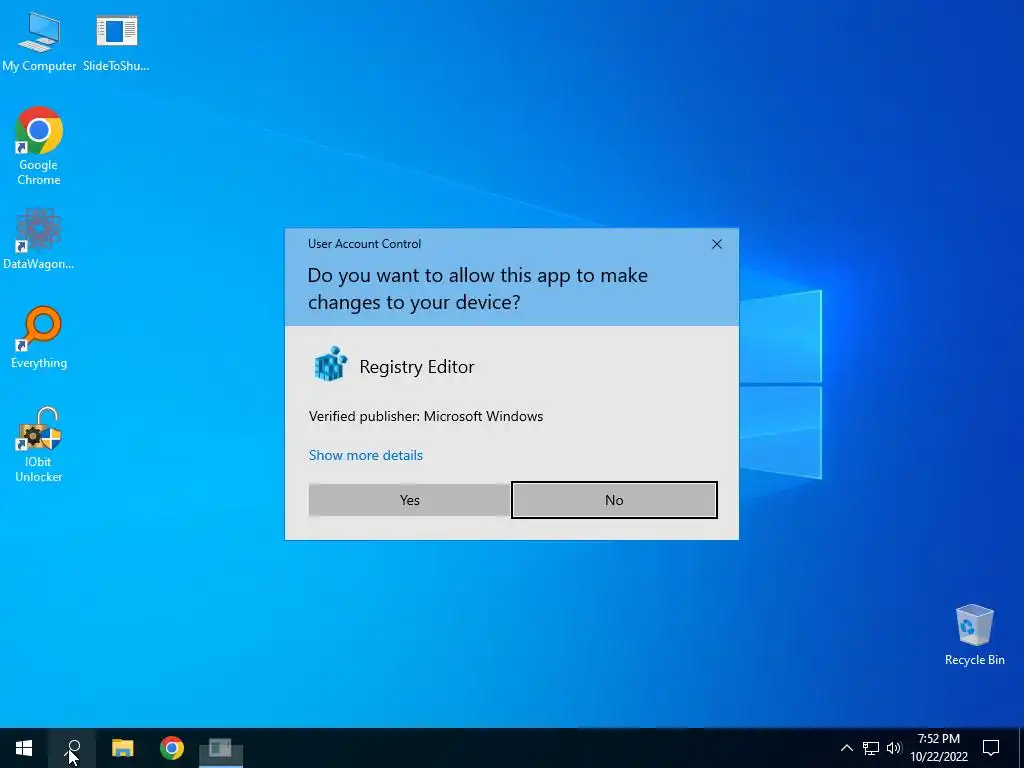Launch Chrome from the taskbar

[x=172, y=748]
